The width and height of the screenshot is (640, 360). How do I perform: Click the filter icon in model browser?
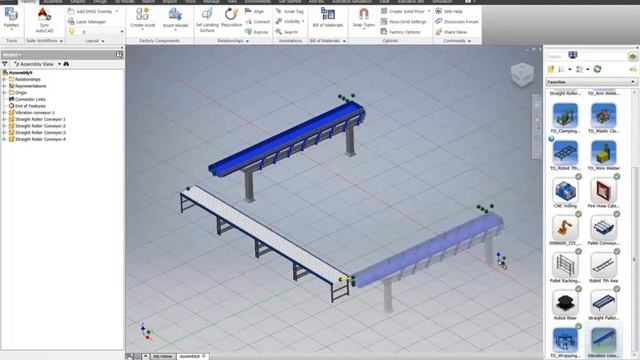pyautogui.click(x=5, y=64)
